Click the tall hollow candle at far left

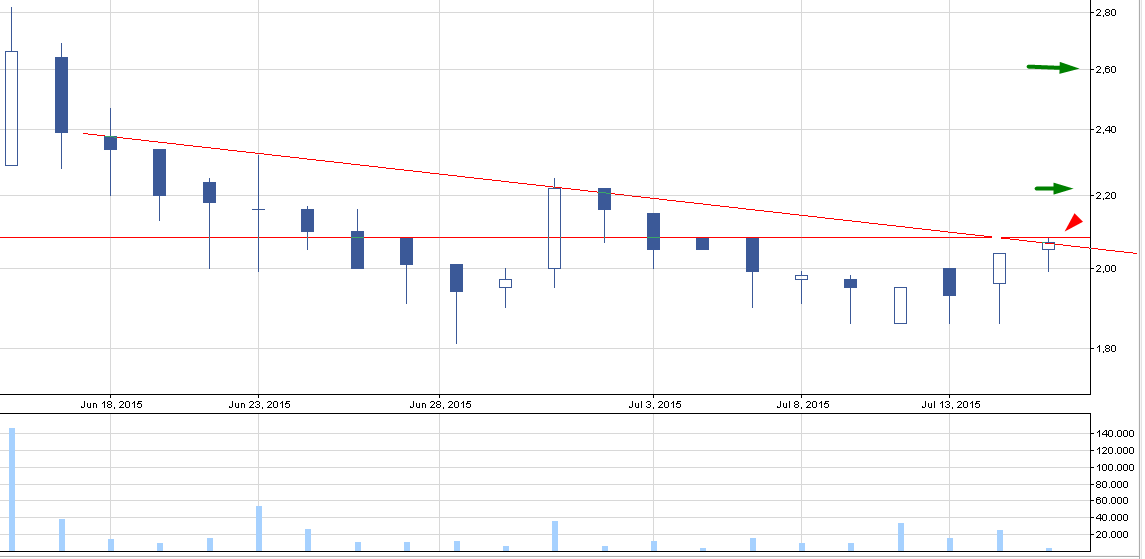[x=11, y=108]
